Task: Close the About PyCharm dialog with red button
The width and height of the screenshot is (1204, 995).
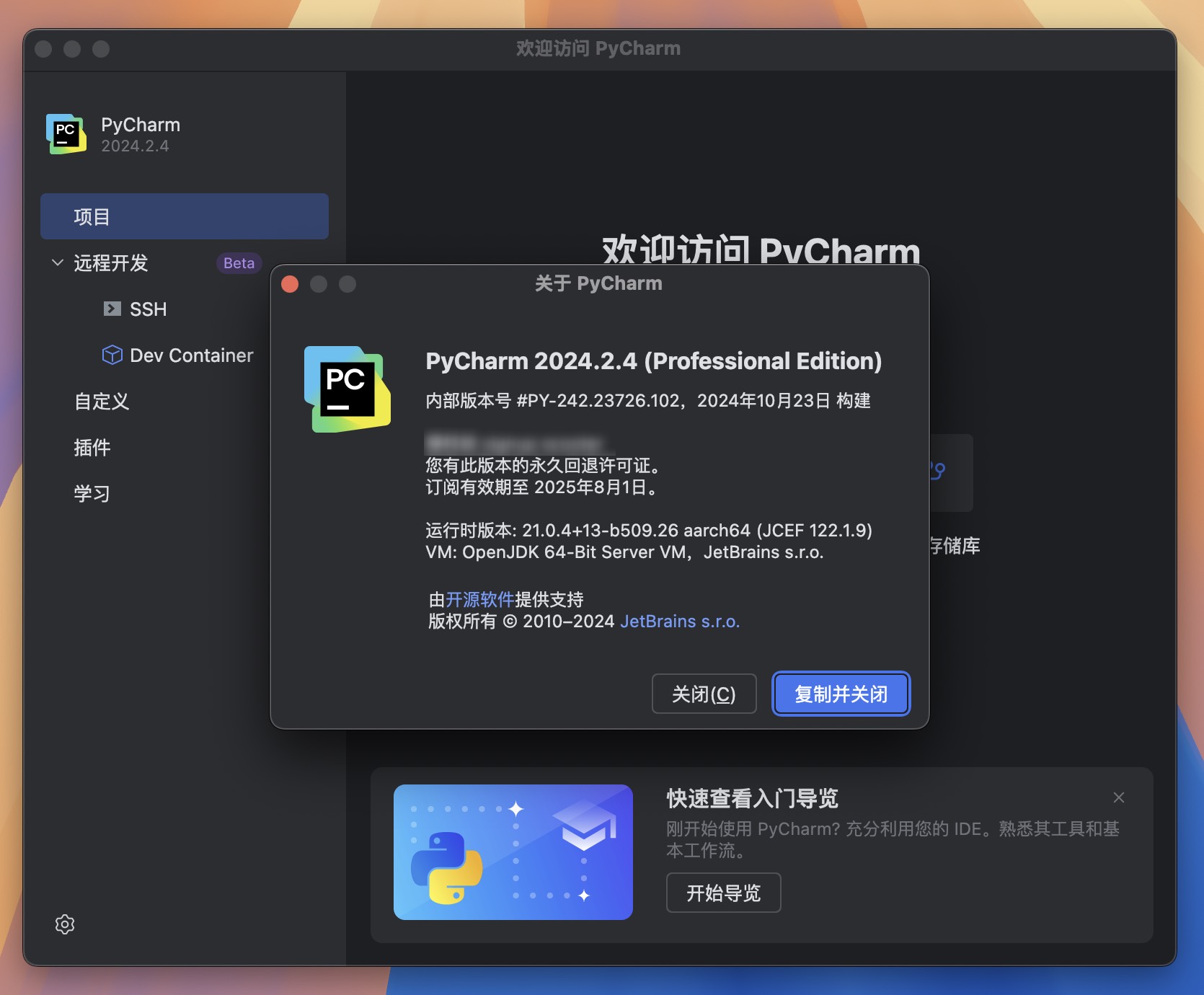Action: tap(291, 284)
